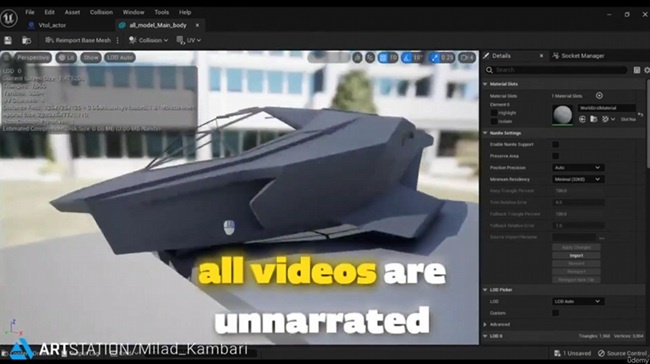This screenshot has height=364, width=650.
Task: Open the viewport options hamburger menu
Action: click(x=6, y=58)
